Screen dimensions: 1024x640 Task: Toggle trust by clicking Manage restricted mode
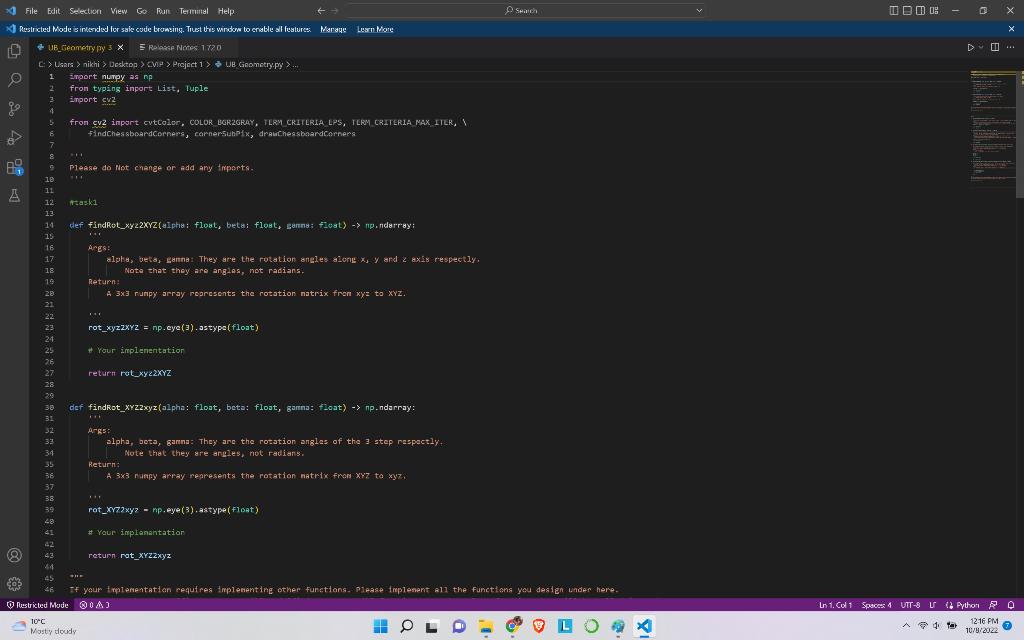(x=333, y=29)
